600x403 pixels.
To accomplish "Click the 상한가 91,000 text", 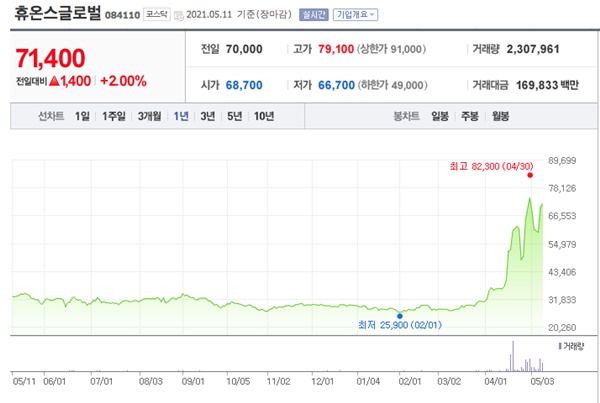I will tap(391, 49).
